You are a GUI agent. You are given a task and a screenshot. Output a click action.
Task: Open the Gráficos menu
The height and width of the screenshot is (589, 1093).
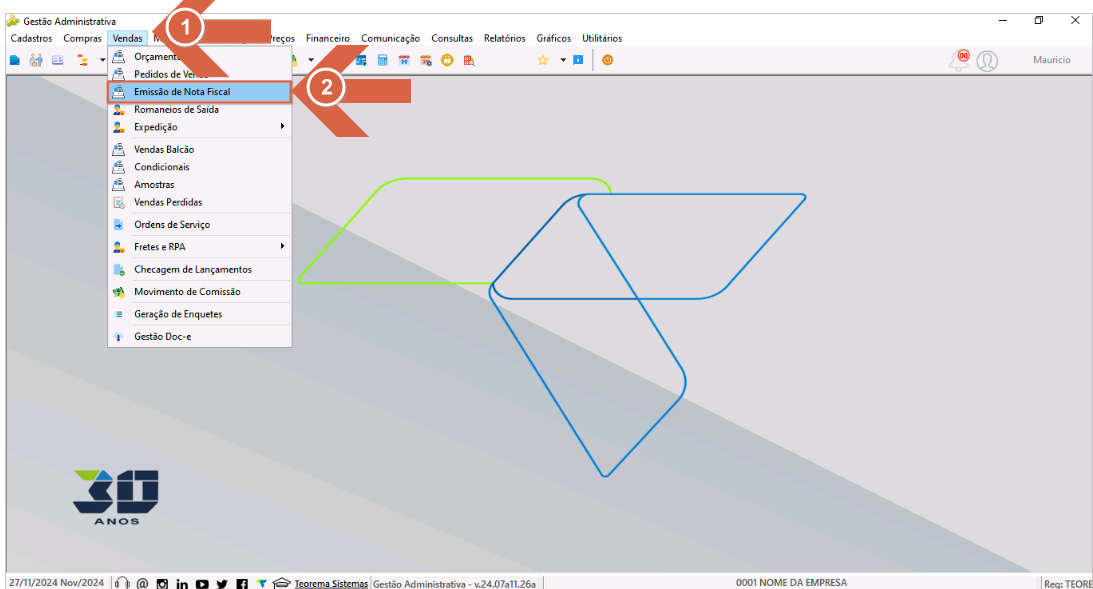(553, 38)
